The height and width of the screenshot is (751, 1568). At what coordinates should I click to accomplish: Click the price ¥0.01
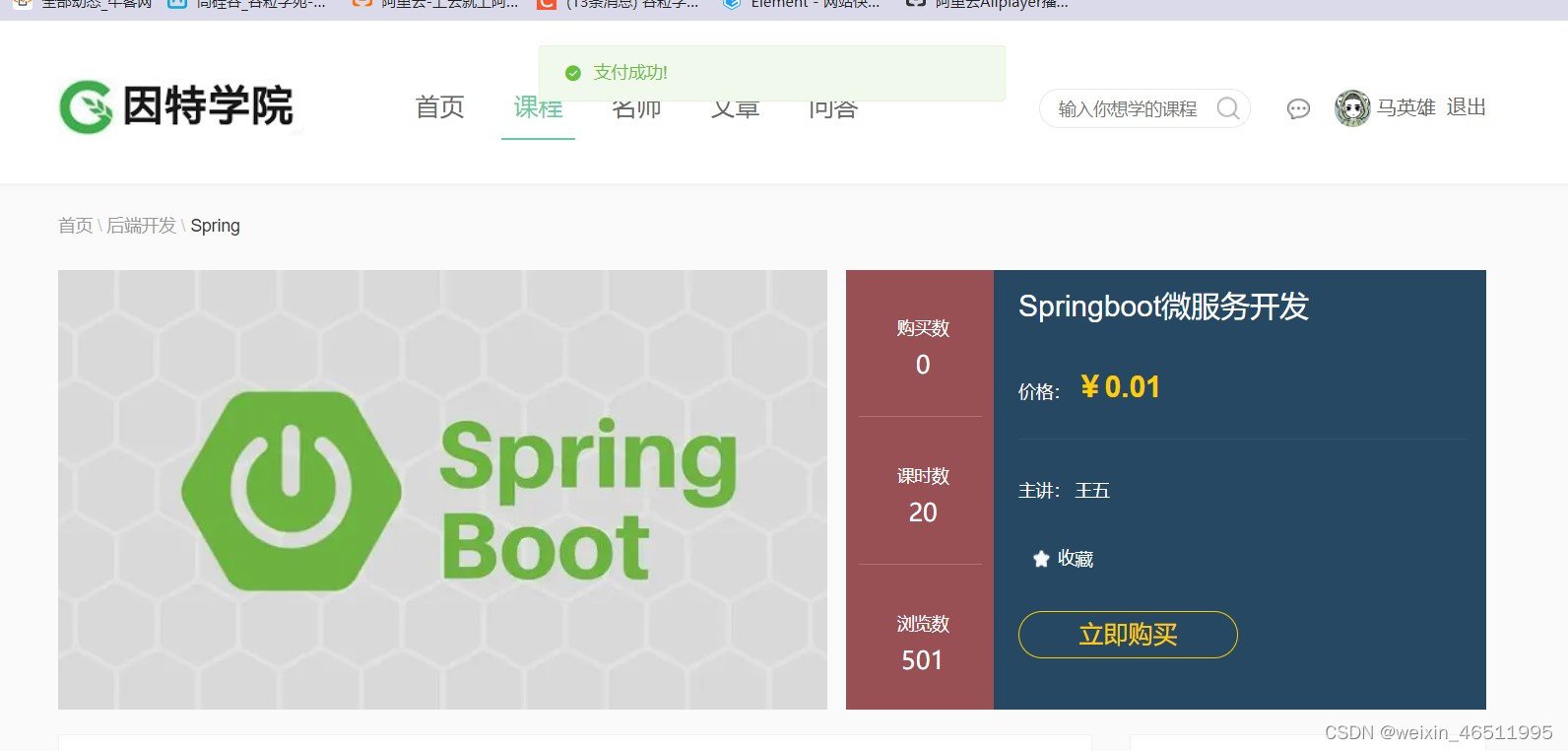click(x=1120, y=387)
